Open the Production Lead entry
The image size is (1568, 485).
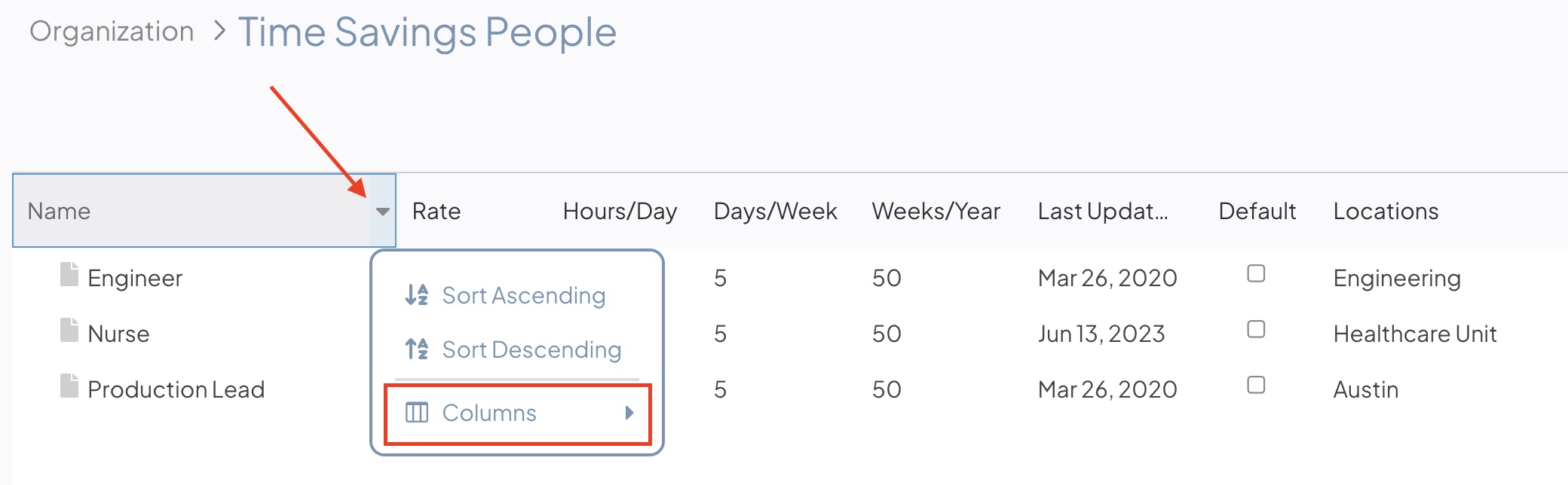tap(176, 389)
